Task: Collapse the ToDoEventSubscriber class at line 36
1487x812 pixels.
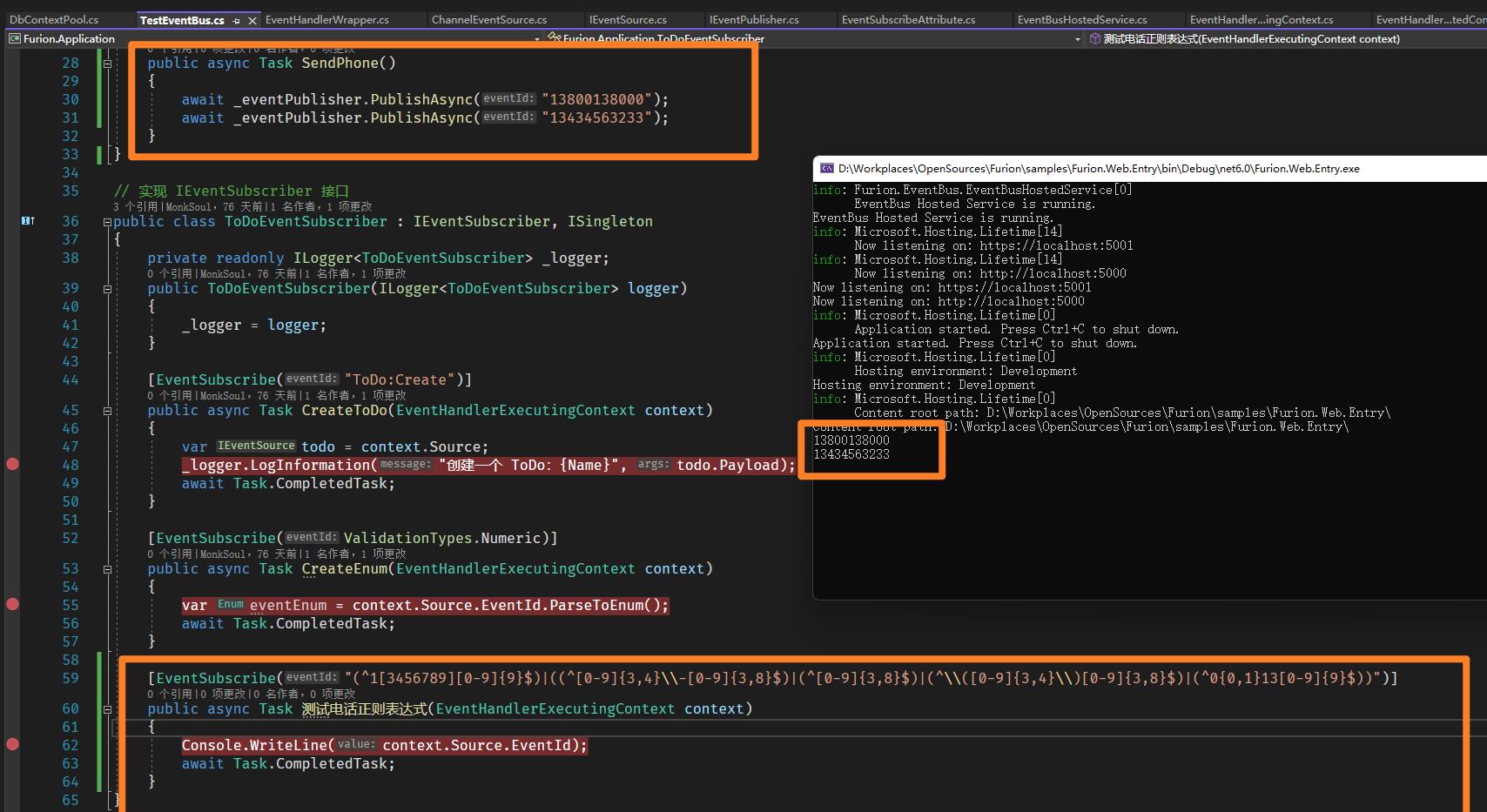Action: pyautogui.click(x=107, y=222)
